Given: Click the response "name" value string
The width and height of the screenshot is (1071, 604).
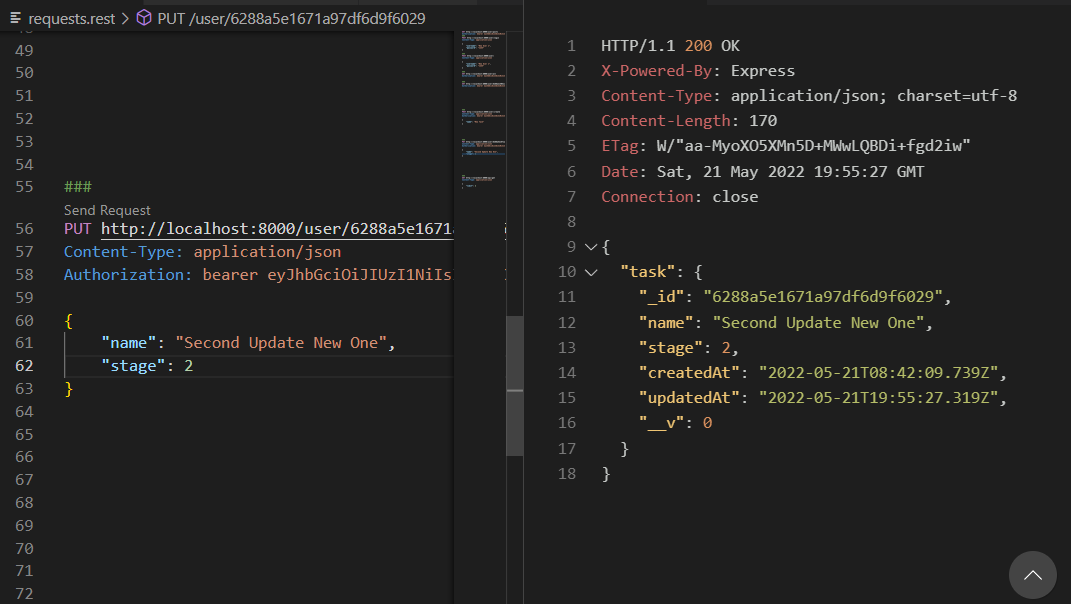Looking at the screenshot, I should click(x=818, y=322).
